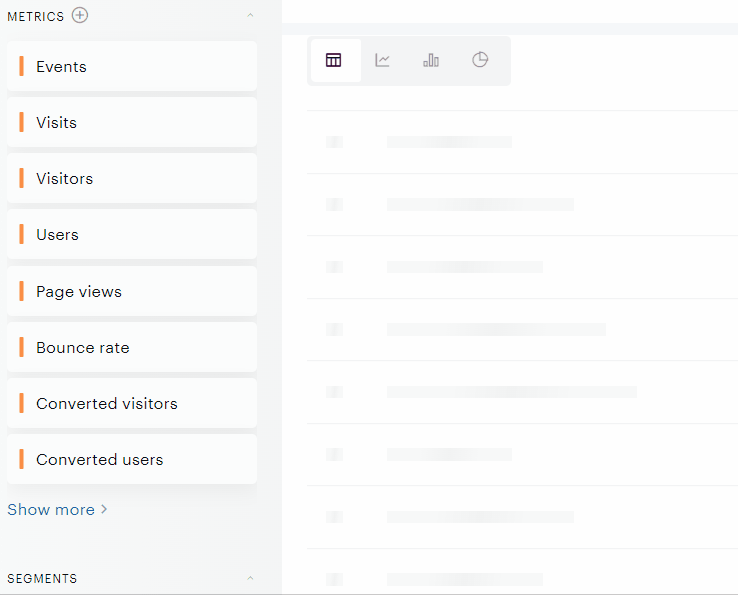
Task: Expand list with Show more
Action: [x=57, y=509]
